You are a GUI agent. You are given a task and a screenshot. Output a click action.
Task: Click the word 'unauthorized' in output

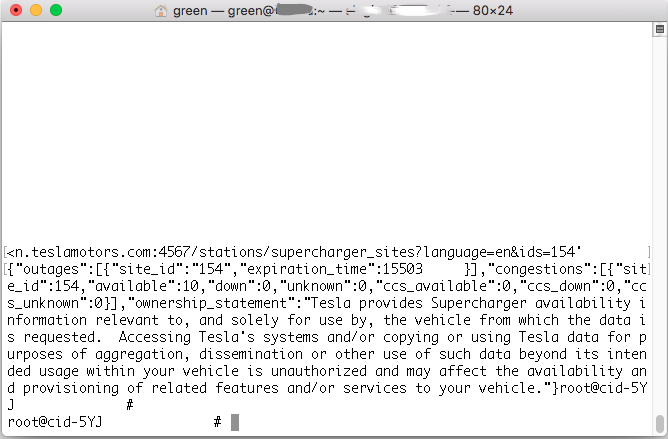(x=319, y=371)
